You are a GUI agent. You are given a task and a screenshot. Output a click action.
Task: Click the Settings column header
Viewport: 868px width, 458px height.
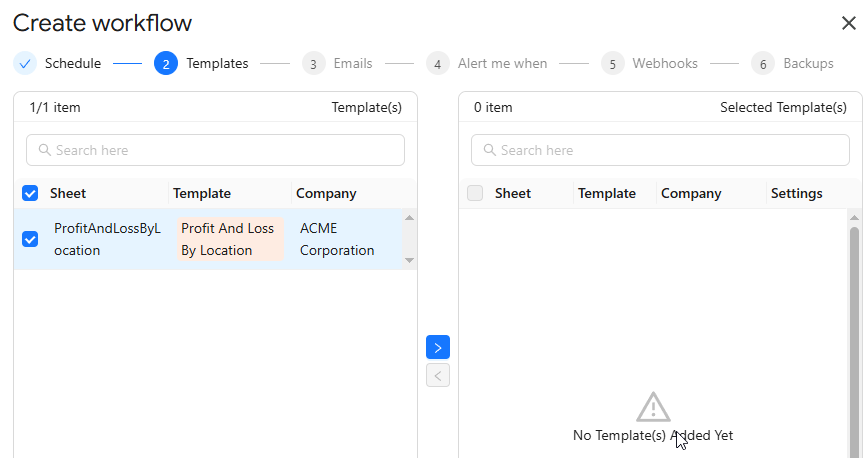coord(796,193)
